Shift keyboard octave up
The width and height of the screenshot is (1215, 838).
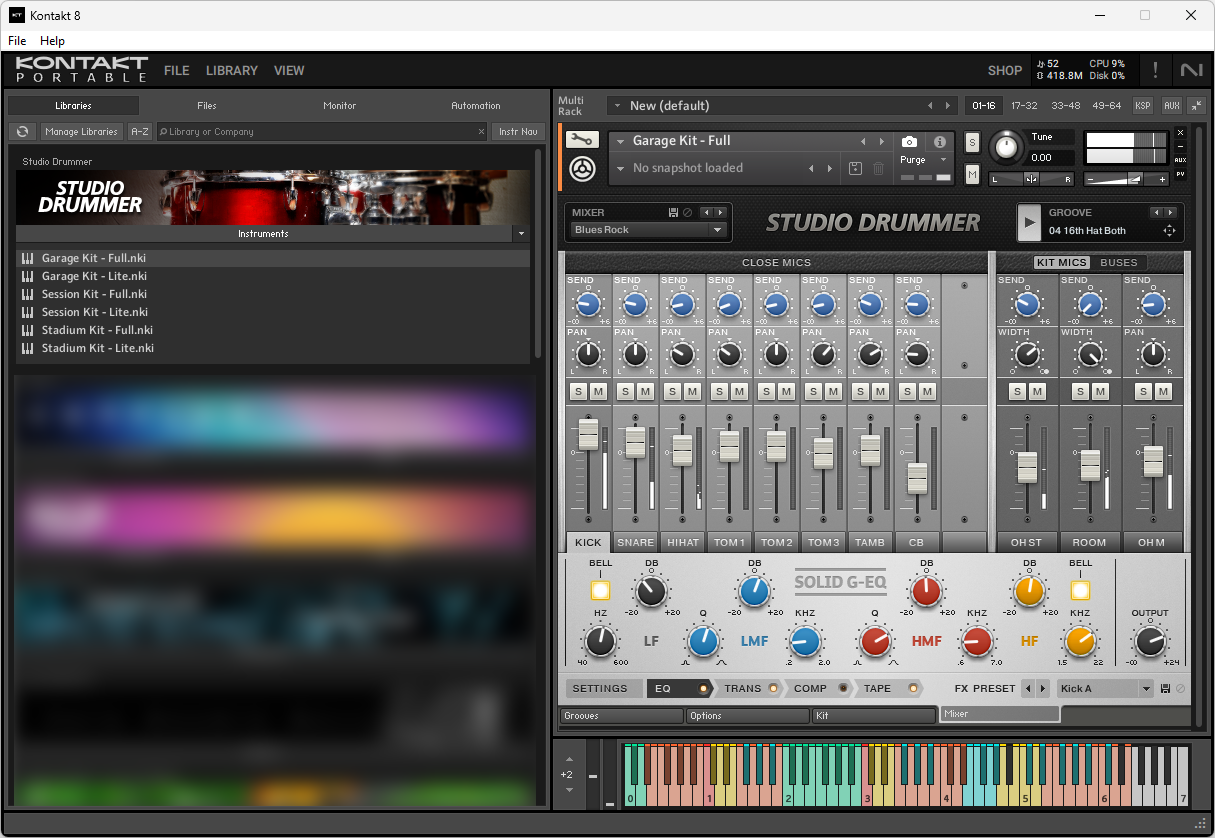pos(569,758)
